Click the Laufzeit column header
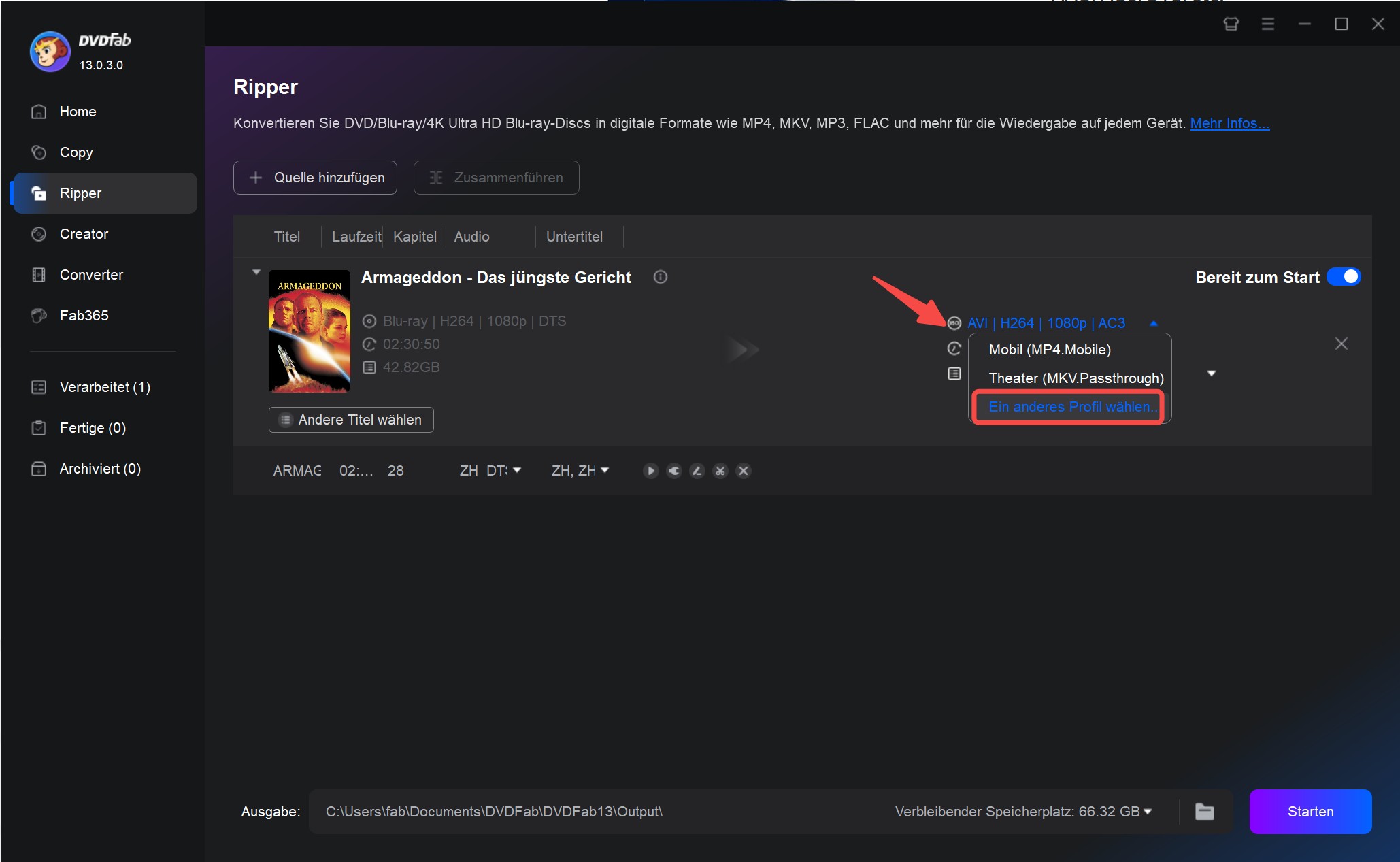 pyautogui.click(x=356, y=237)
